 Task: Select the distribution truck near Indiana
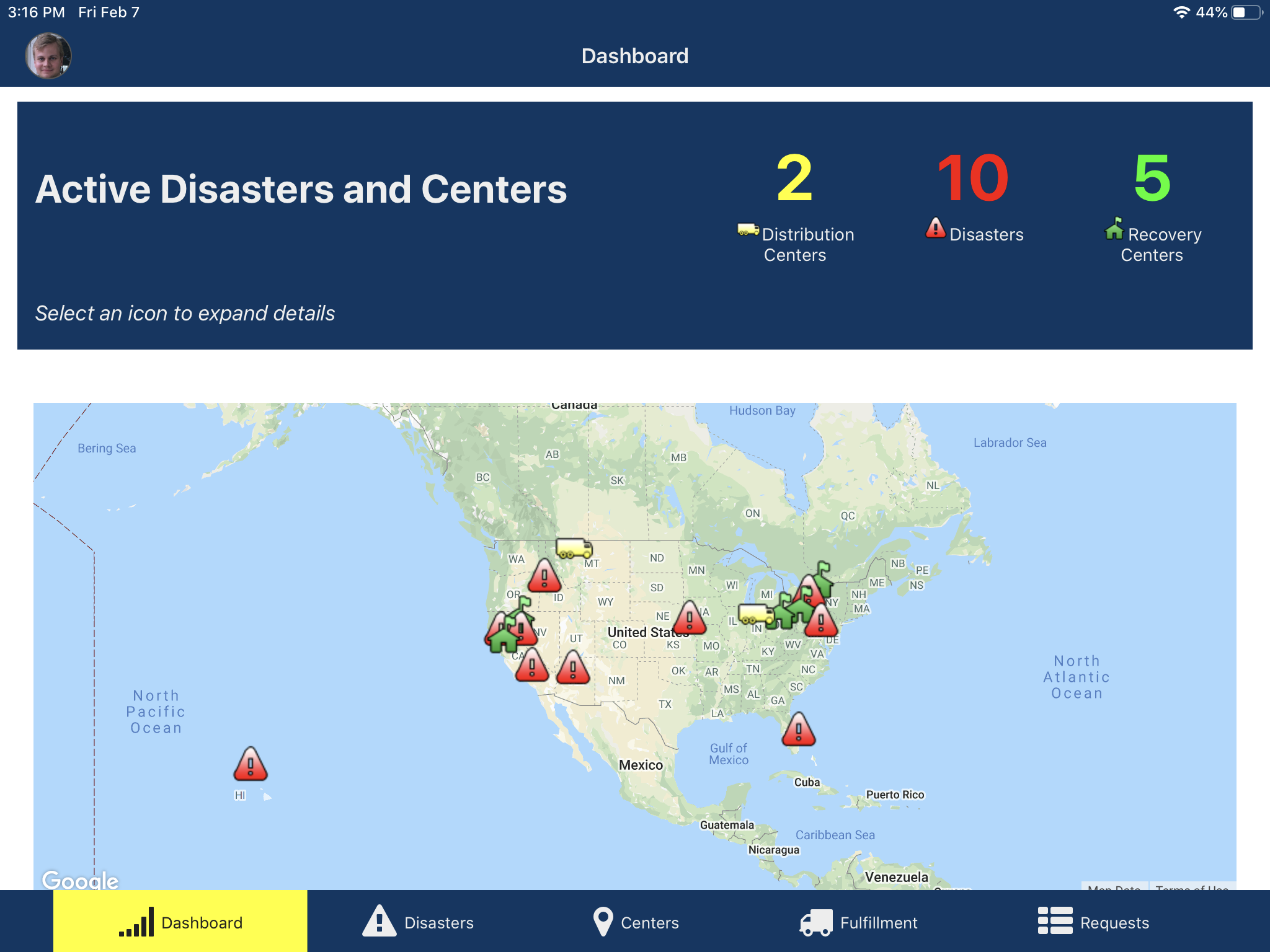(x=754, y=614)
